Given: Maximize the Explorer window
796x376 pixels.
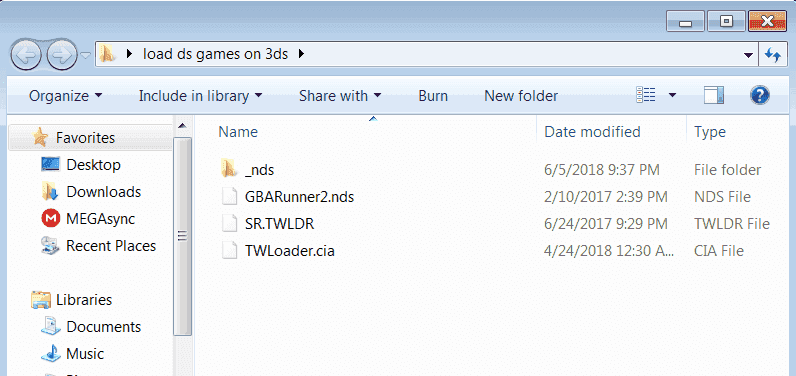Looking at the screenshot, I should (727, 22).
